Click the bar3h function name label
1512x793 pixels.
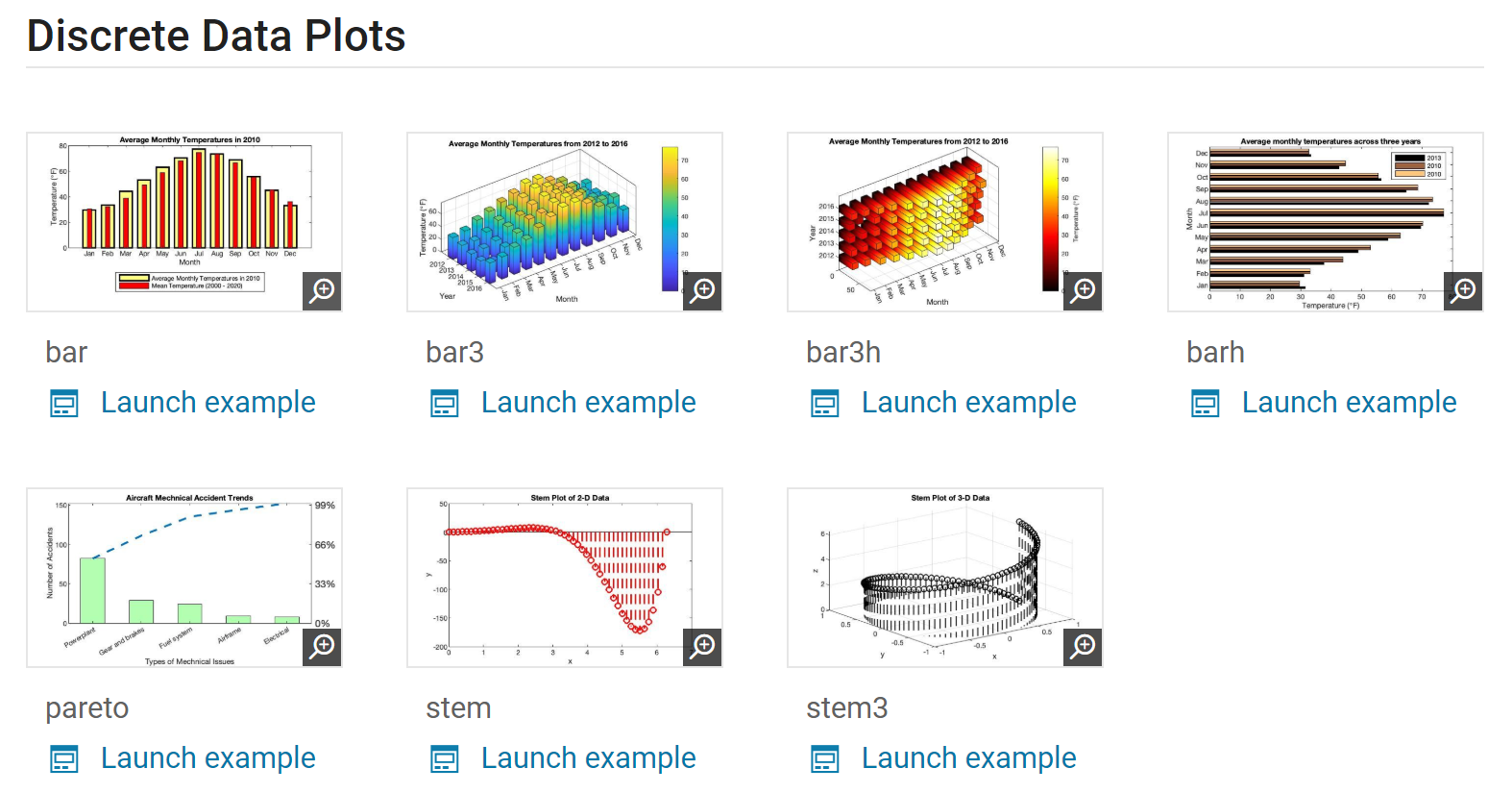click(842, 353)
